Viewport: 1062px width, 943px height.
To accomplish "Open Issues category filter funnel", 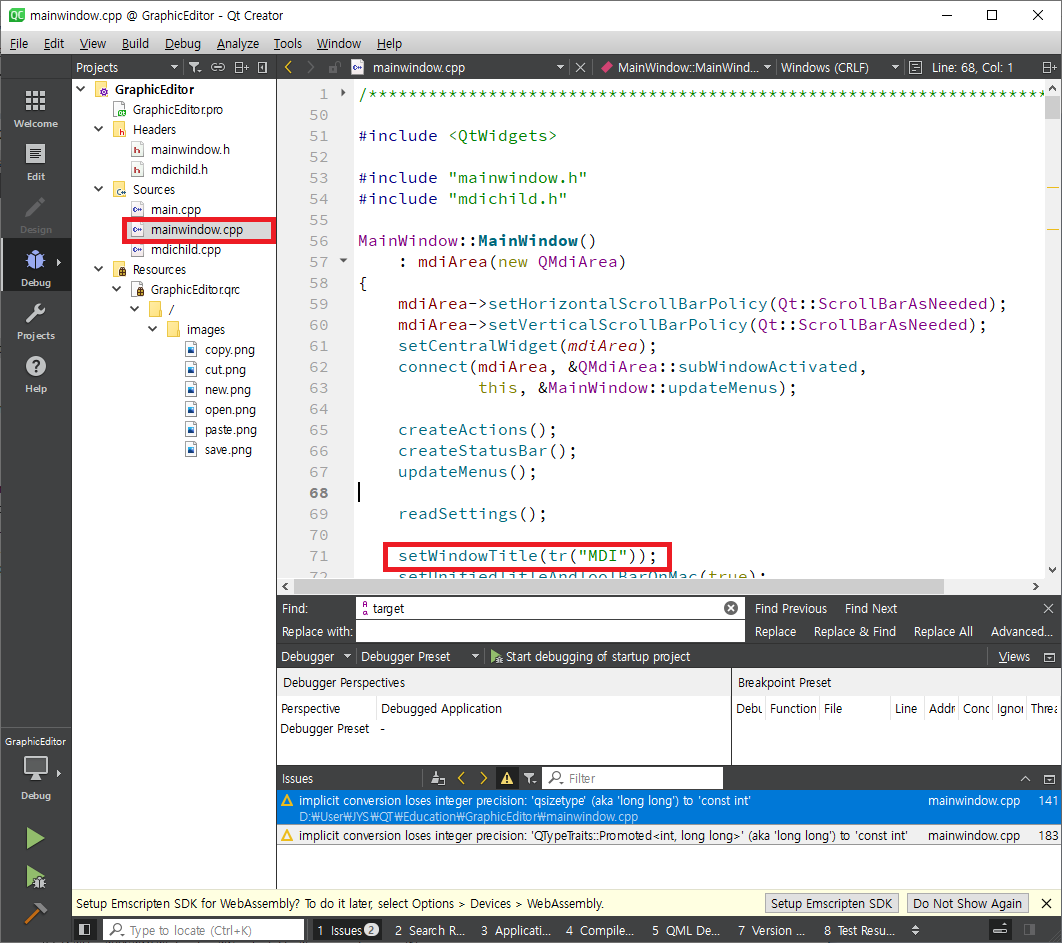I will pyautogui.click(x=530, y=778).
